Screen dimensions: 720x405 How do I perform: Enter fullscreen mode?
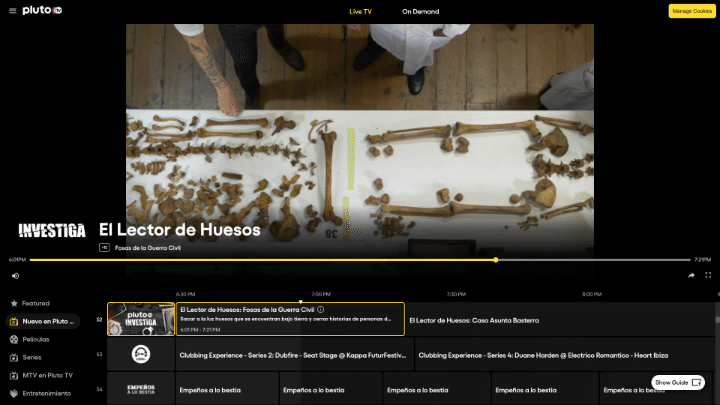click(x=708, y=275)
